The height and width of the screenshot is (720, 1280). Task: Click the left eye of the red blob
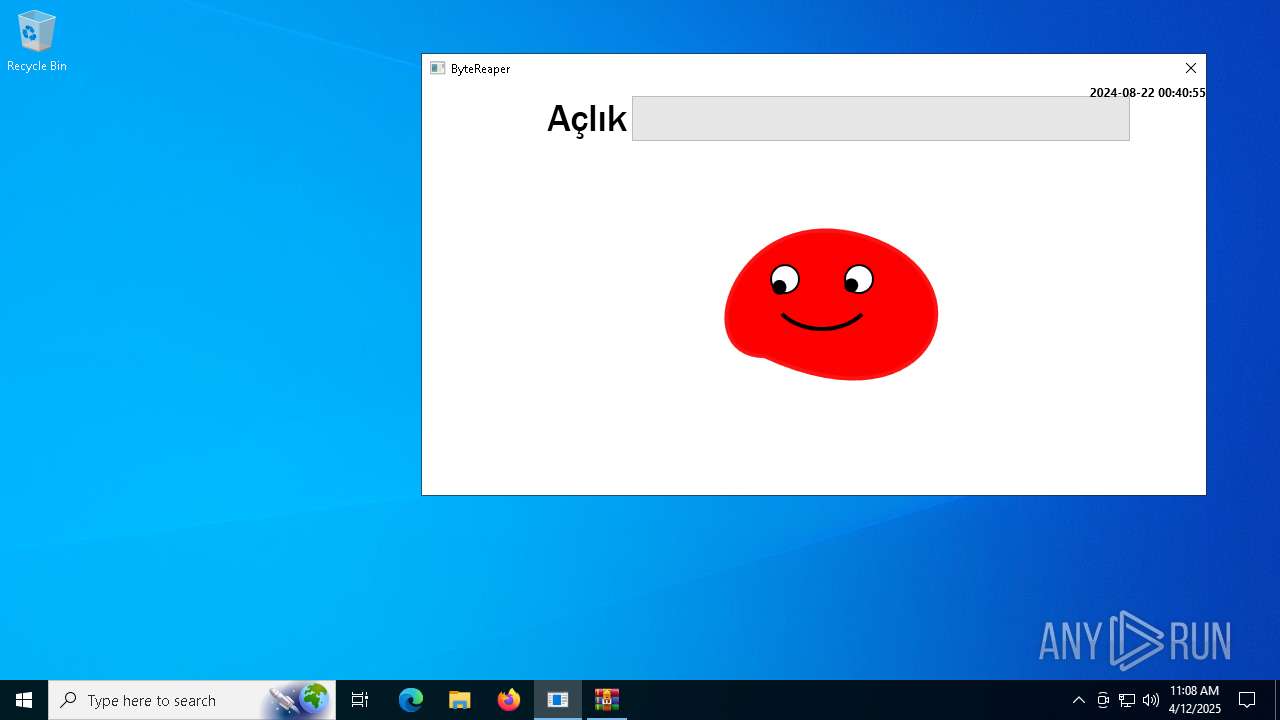coord(785,279)
